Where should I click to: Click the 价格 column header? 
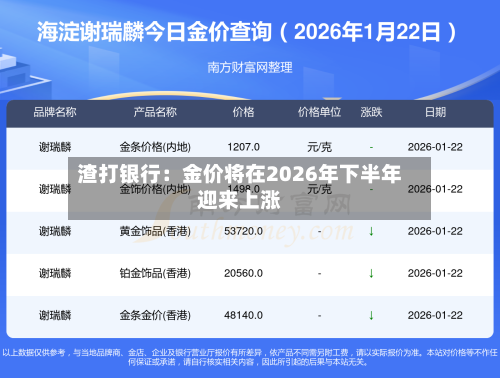(x=243, y=112)
